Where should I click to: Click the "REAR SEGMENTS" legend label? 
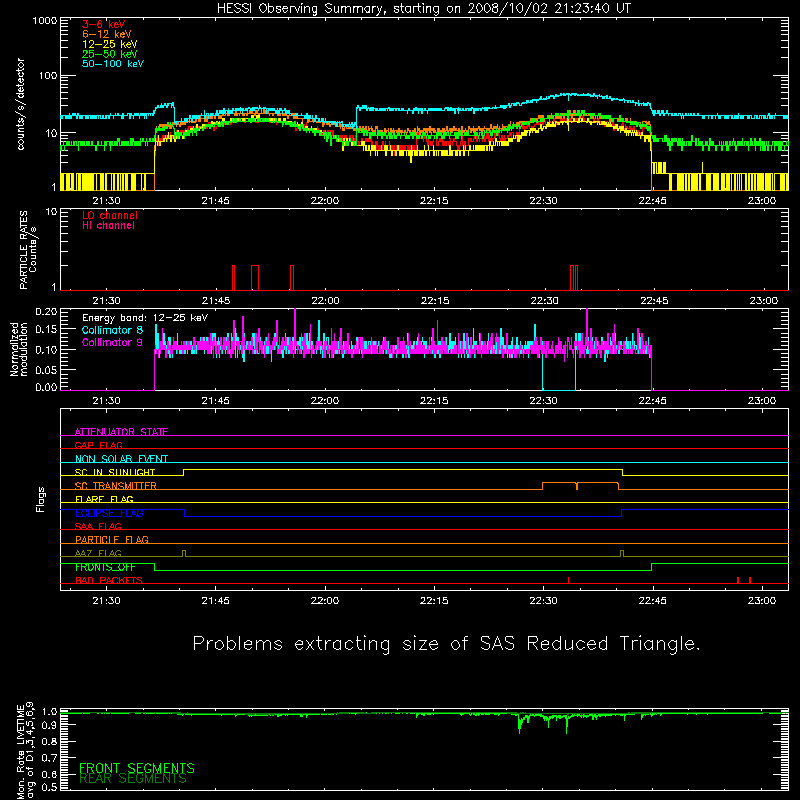(133, 779)
